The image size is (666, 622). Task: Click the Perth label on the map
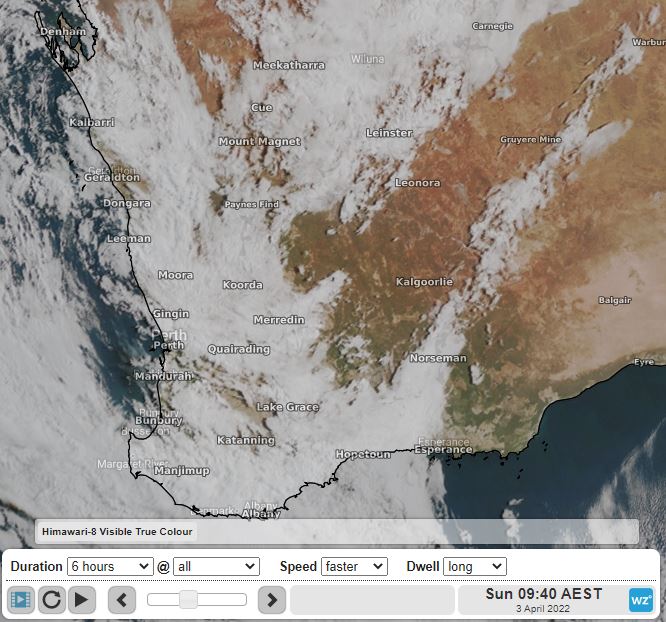coord(169,345)
